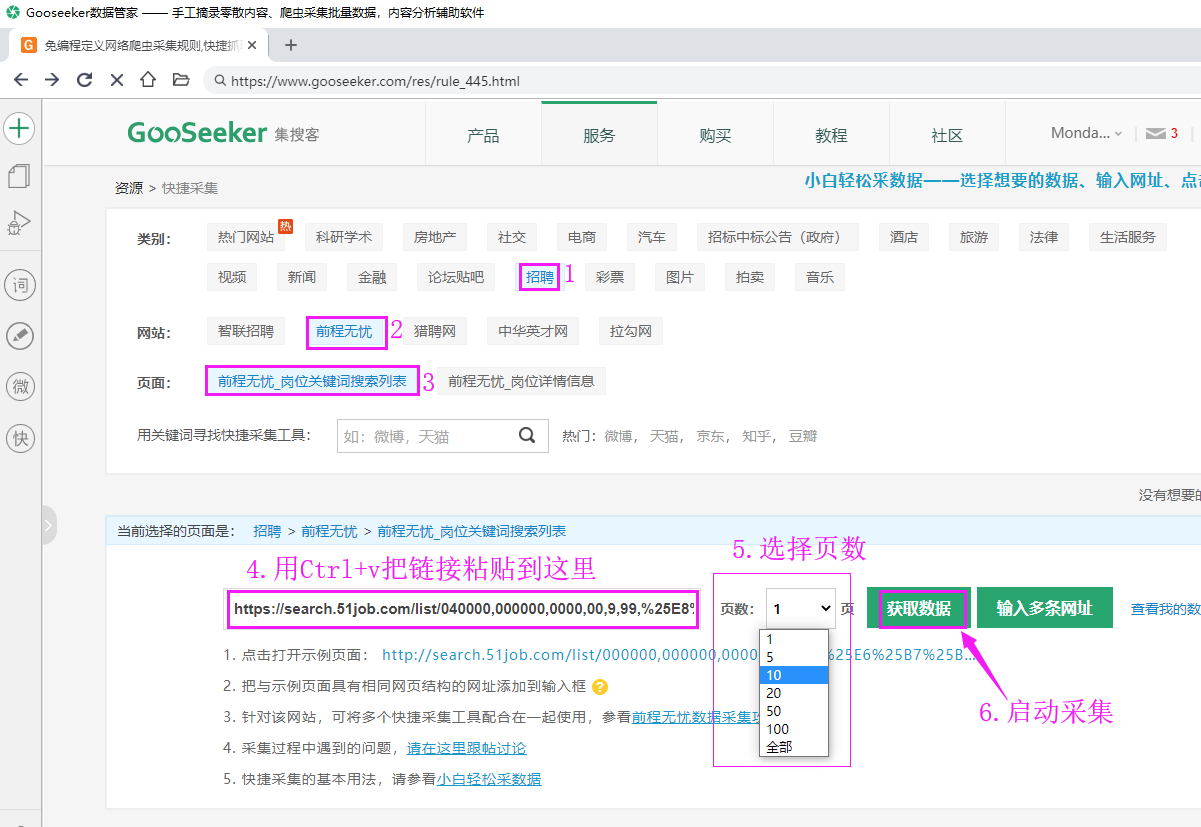This screenshot has height=827, width=1201.
Task: Open the folder icon in navigation bar
Action: 180,80
